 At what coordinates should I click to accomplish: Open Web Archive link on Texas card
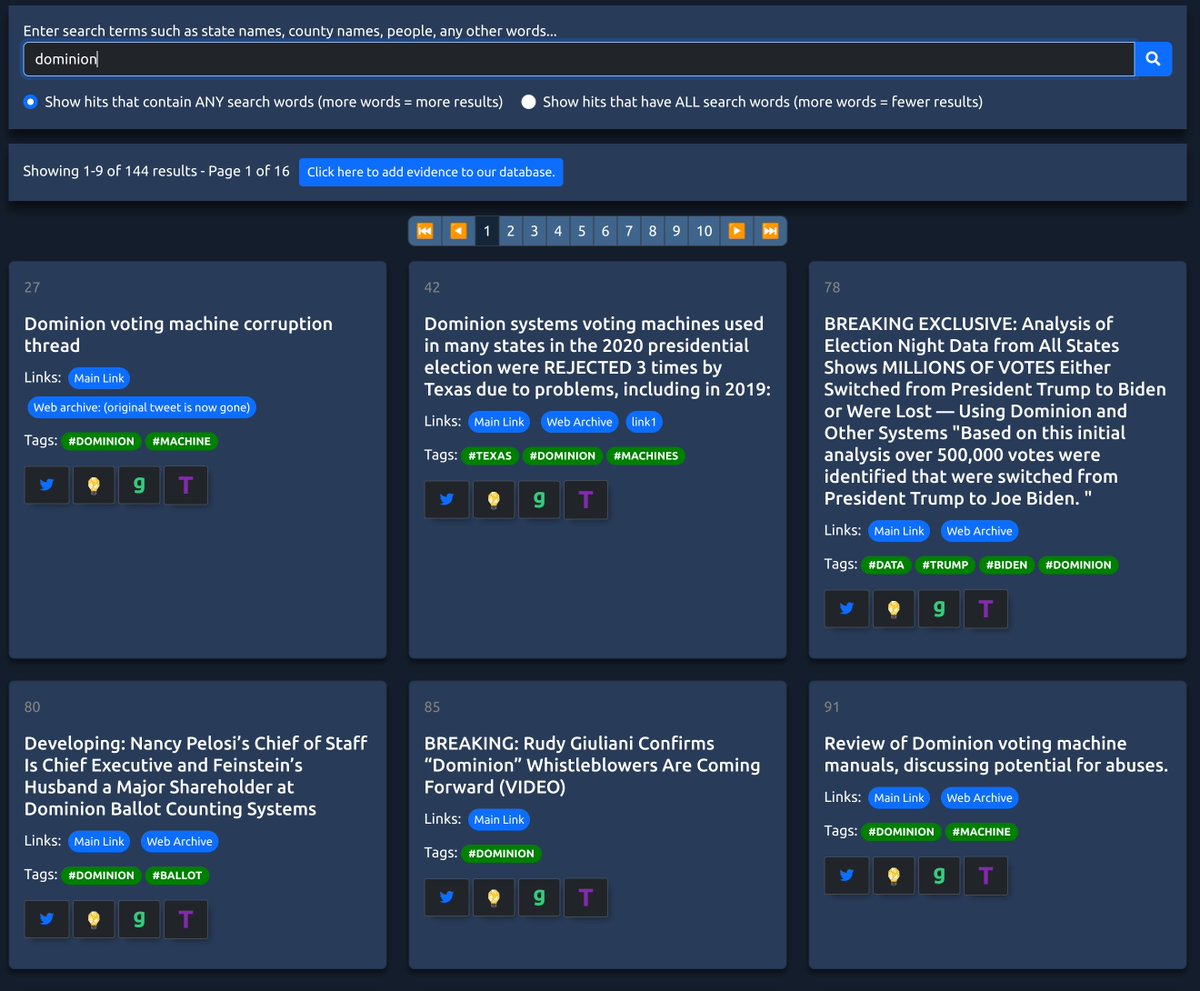579,422
